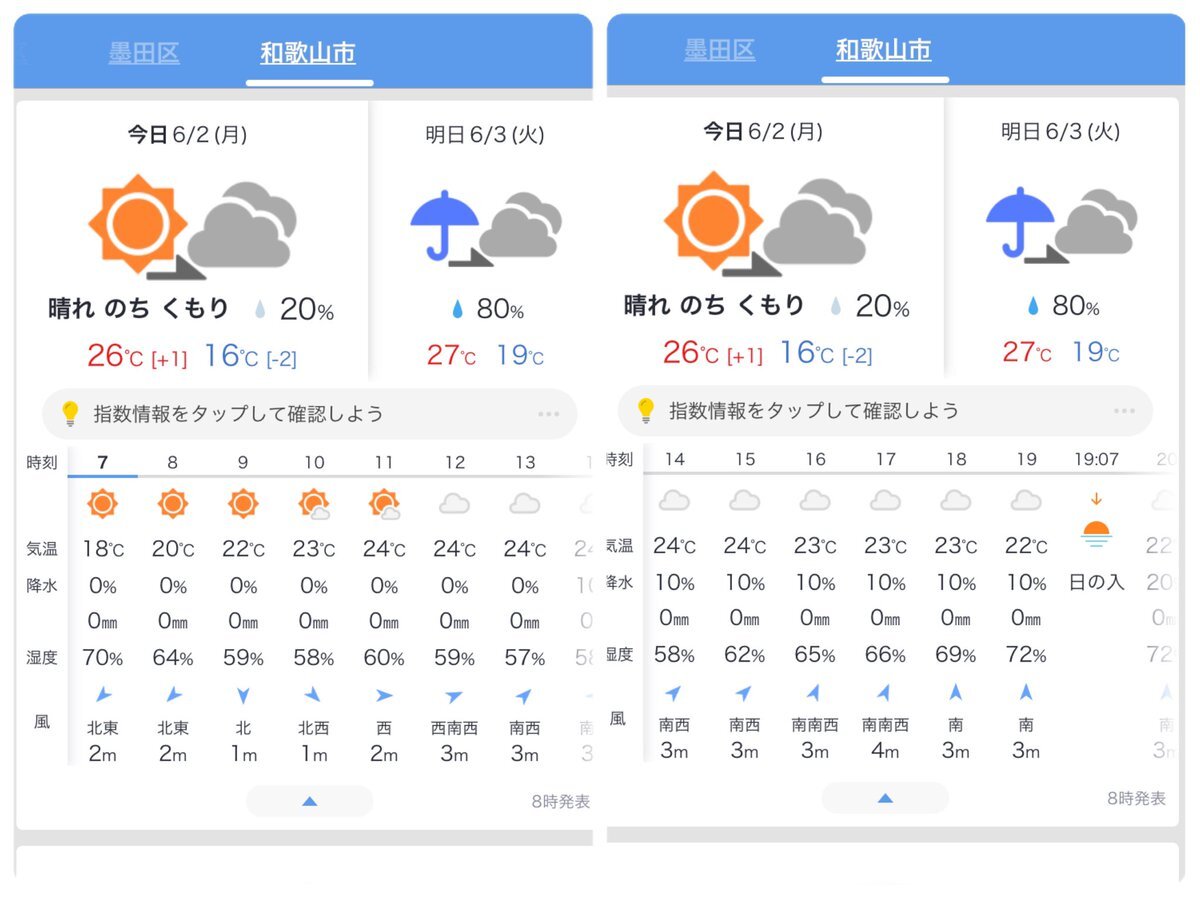Tap the cloud icon at 12 o'clock
The height and width of the screenshot is (900, 1200).
pyautogui.click(x=455, y=503)
